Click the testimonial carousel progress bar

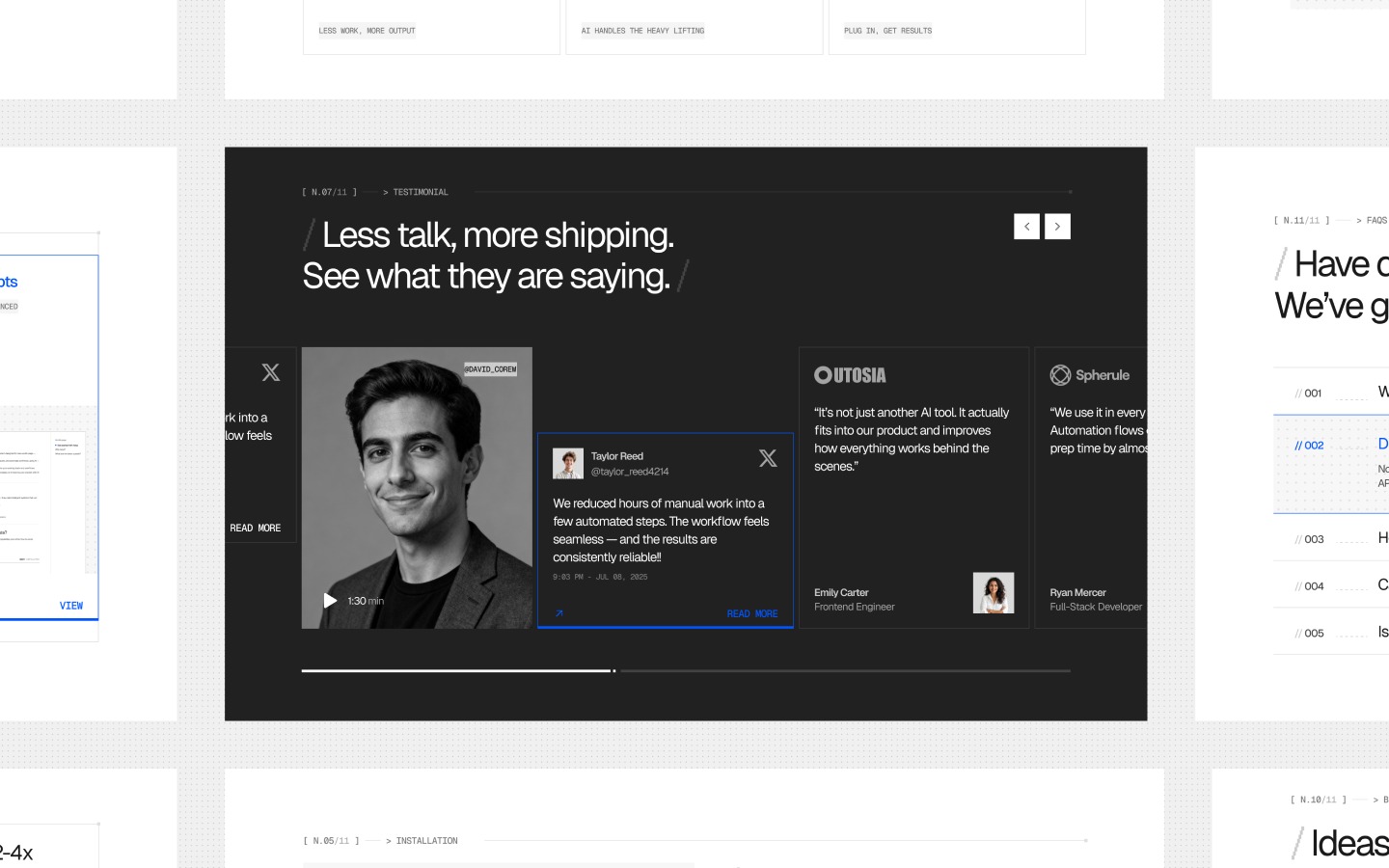(686, 670)
